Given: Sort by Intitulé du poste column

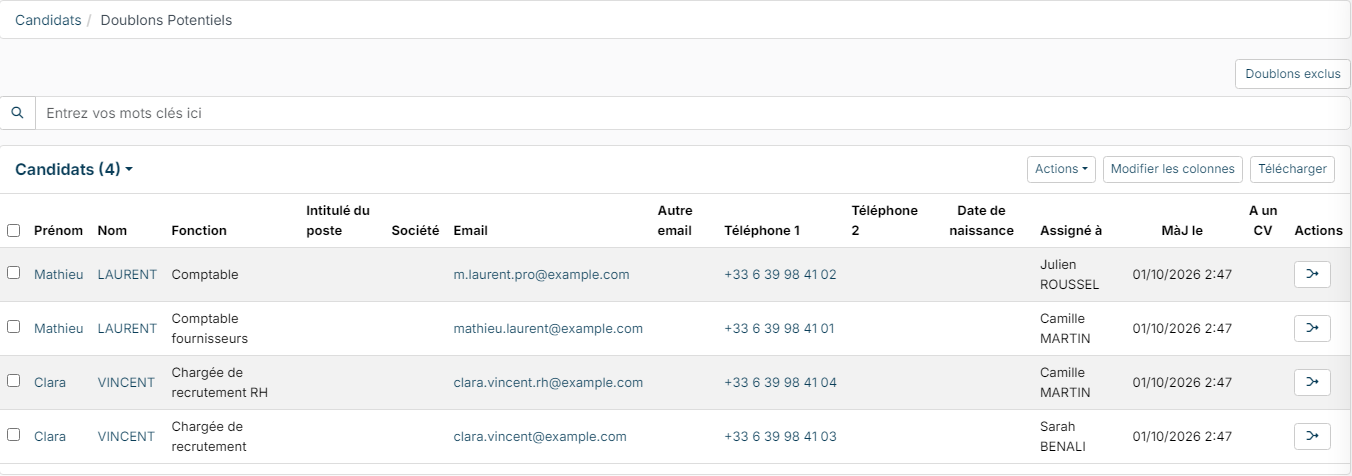Looking at the screenshot, I should tap(338, 220).
